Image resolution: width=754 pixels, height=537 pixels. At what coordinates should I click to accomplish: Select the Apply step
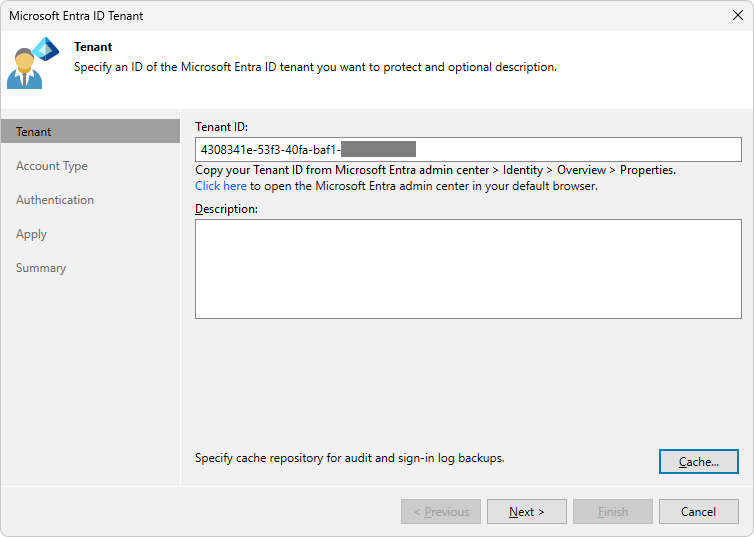tap(31, 234)
